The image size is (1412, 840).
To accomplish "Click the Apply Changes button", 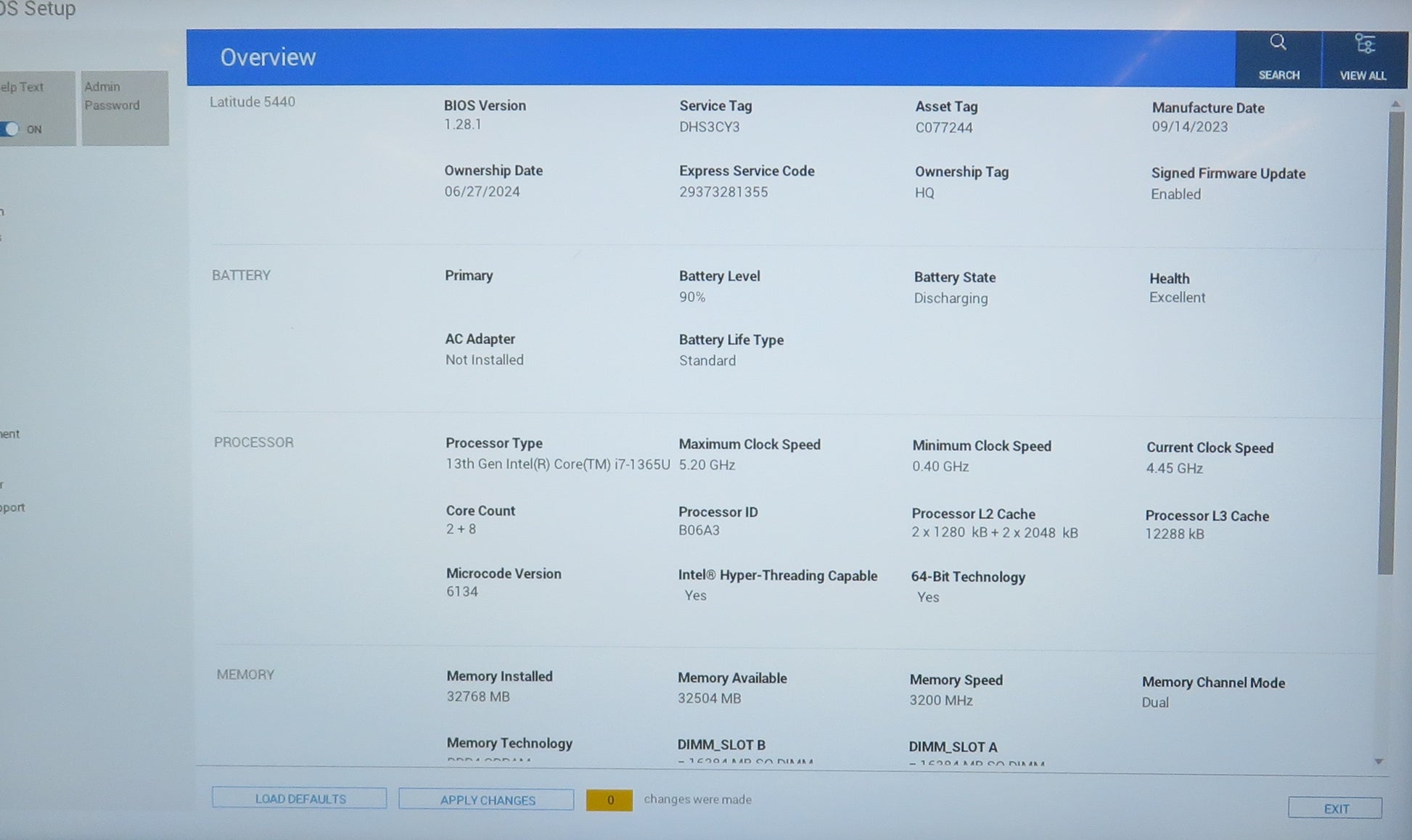I will click(487, 800).
